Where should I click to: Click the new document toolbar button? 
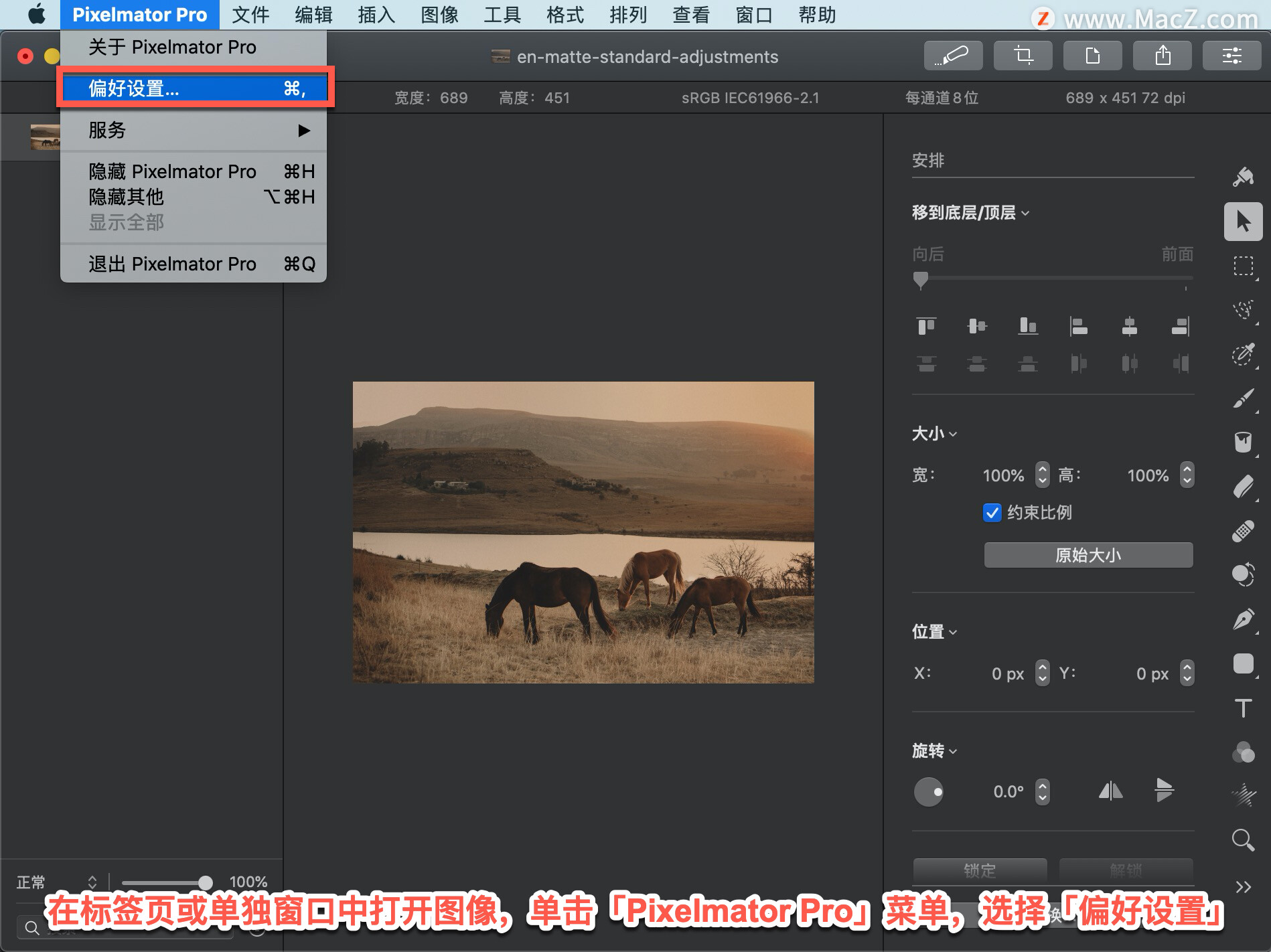coord(1092,56)
